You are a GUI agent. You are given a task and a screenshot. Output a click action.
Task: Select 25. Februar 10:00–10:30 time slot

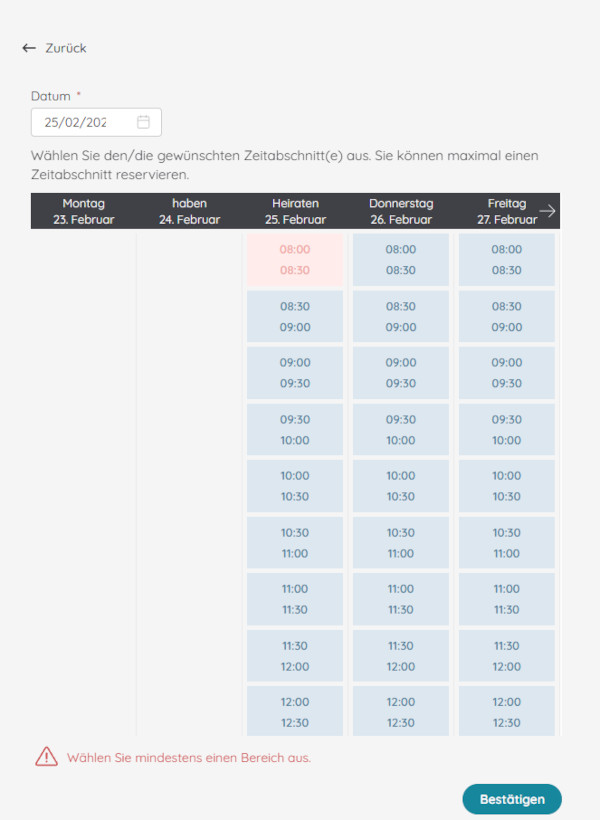295,485
